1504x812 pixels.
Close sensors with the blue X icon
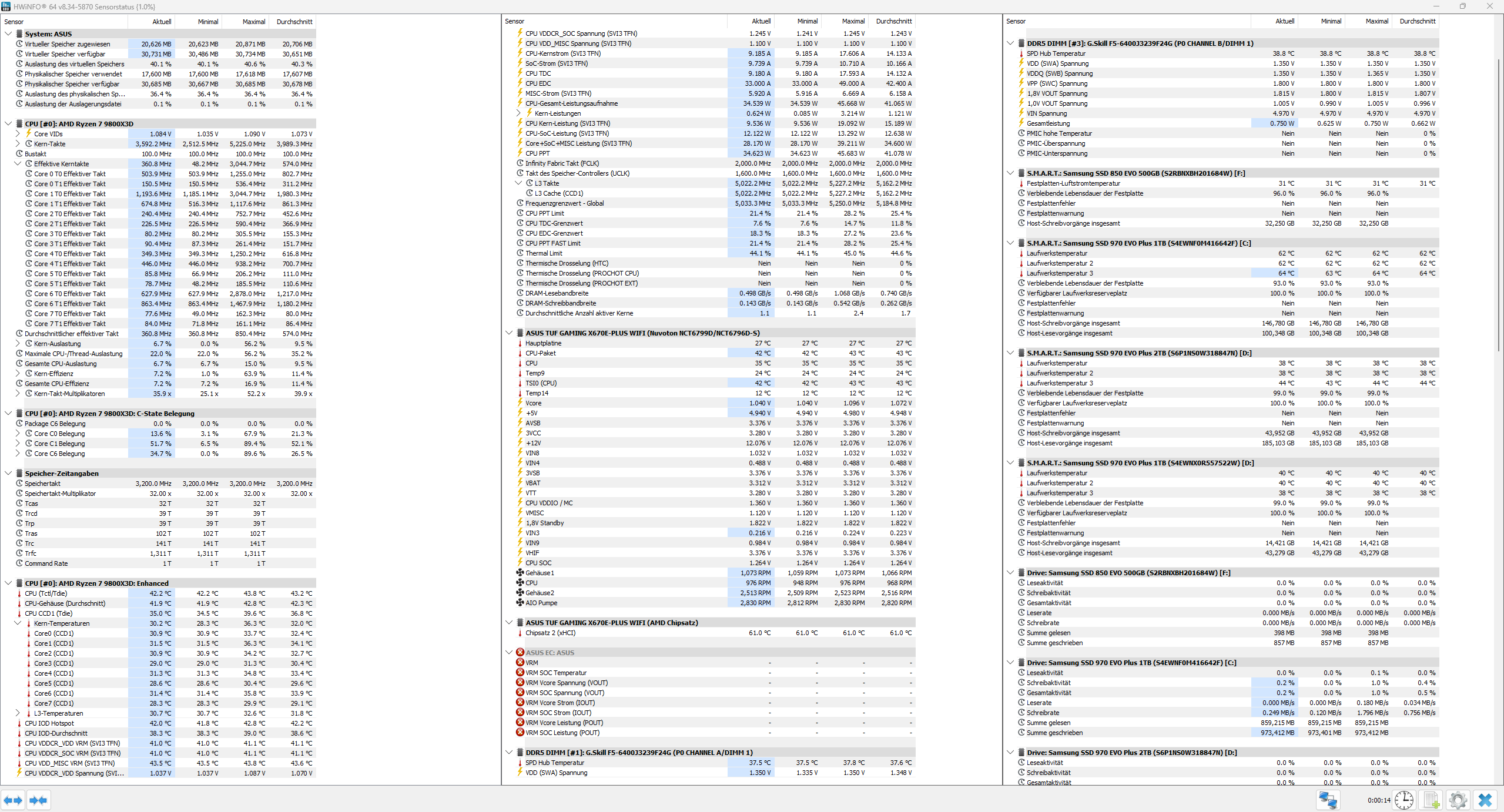pyautogui.click(x=1485, y=800)
